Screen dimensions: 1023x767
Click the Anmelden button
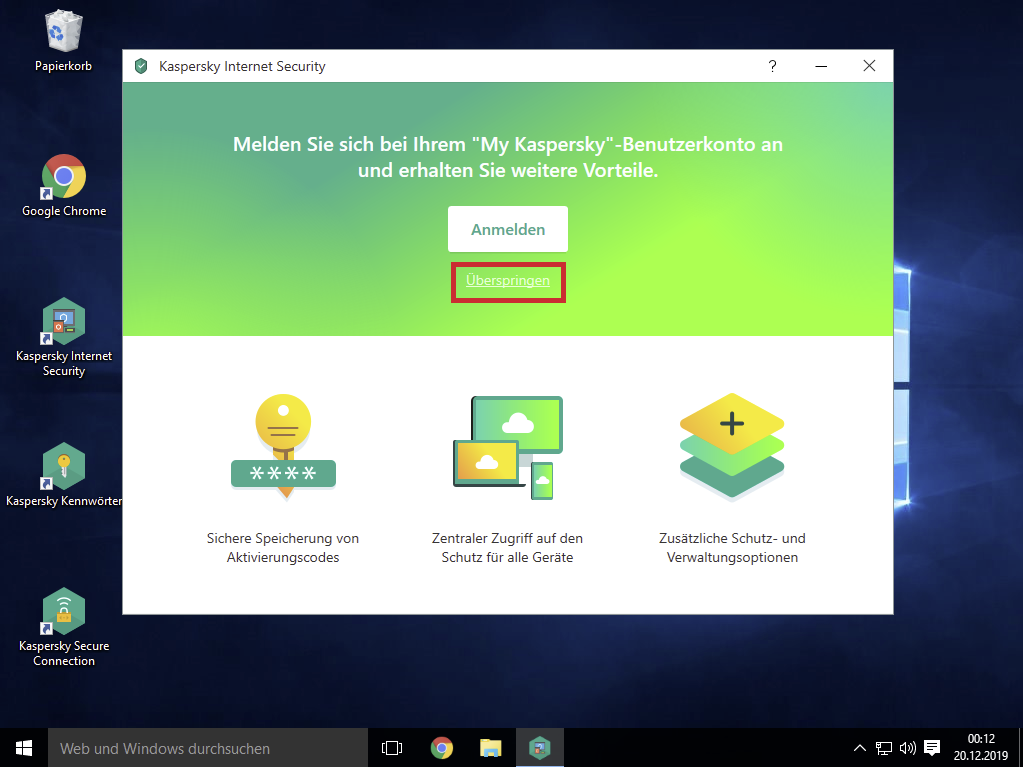tap(508, 229)
